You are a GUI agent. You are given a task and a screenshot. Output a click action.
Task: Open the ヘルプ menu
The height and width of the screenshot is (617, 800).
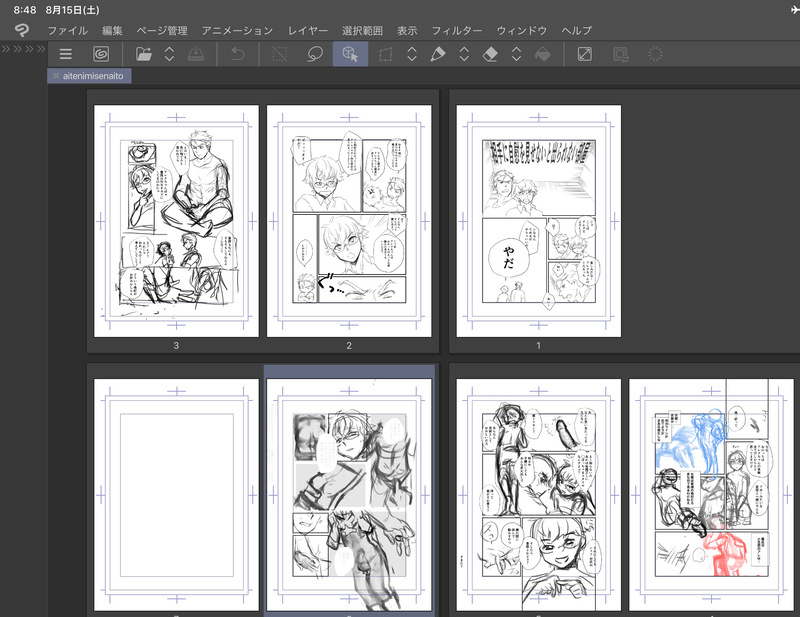point(577,31)
